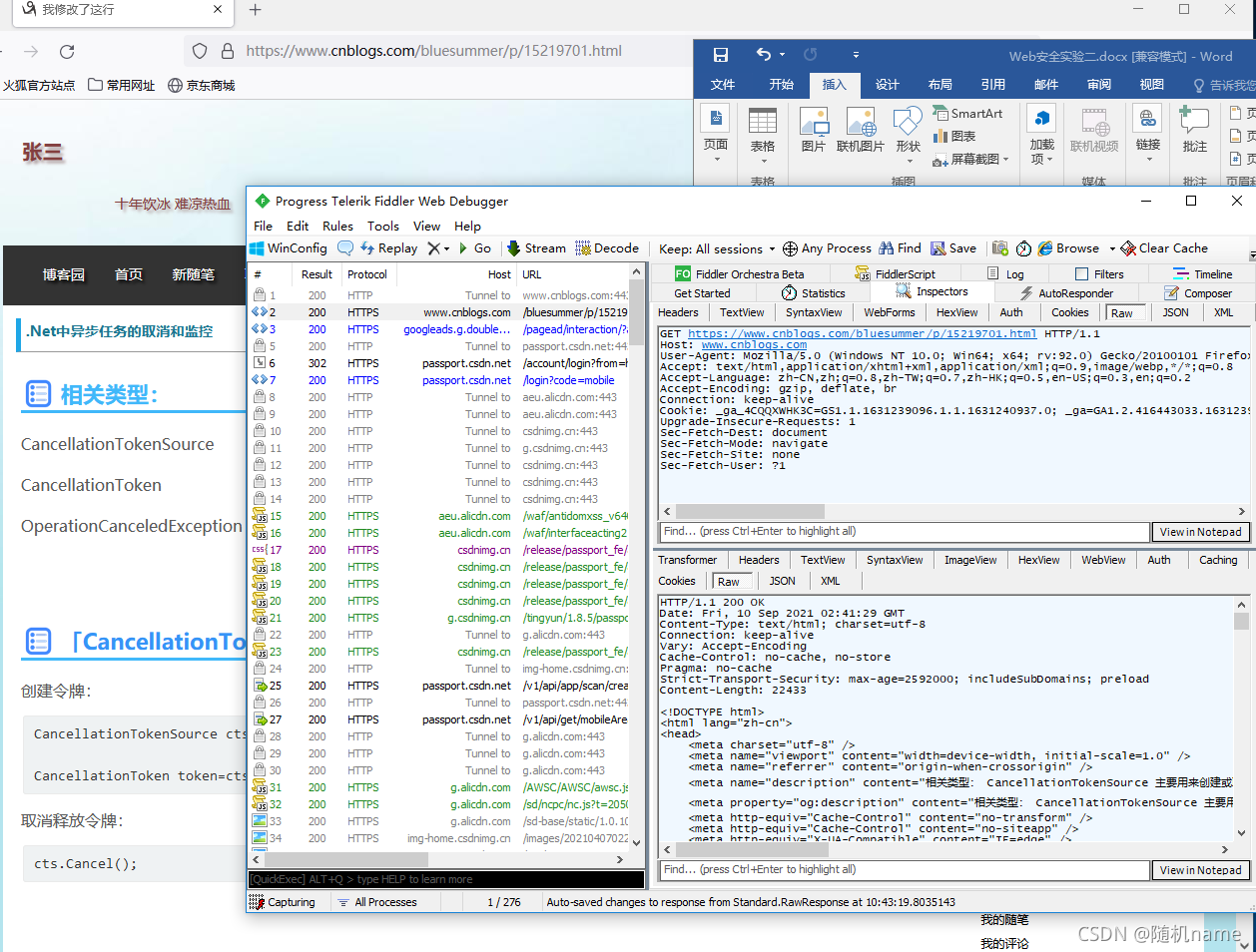Click the QuickExec command box
The height and width of the screenshot is (952, 1256).
coord(445,879)
